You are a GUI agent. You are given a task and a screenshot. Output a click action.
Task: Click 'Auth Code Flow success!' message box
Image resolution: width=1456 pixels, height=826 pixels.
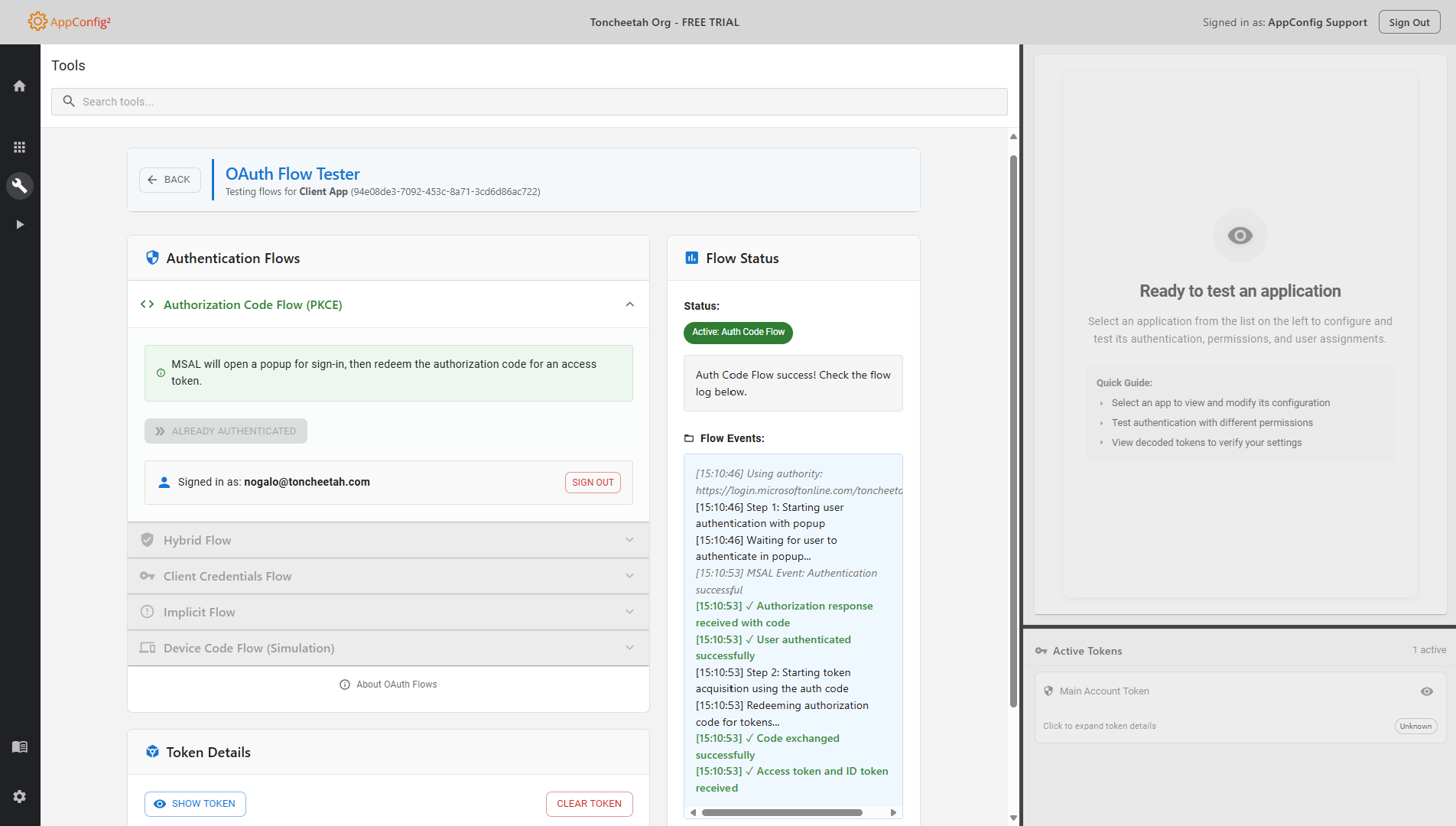[793, 383]
